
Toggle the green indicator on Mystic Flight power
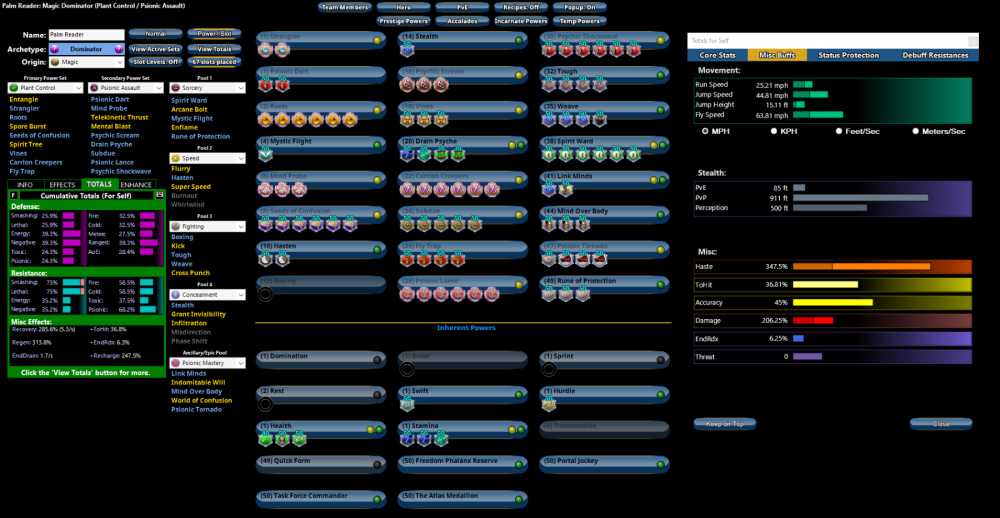click(x=378, y=145)
